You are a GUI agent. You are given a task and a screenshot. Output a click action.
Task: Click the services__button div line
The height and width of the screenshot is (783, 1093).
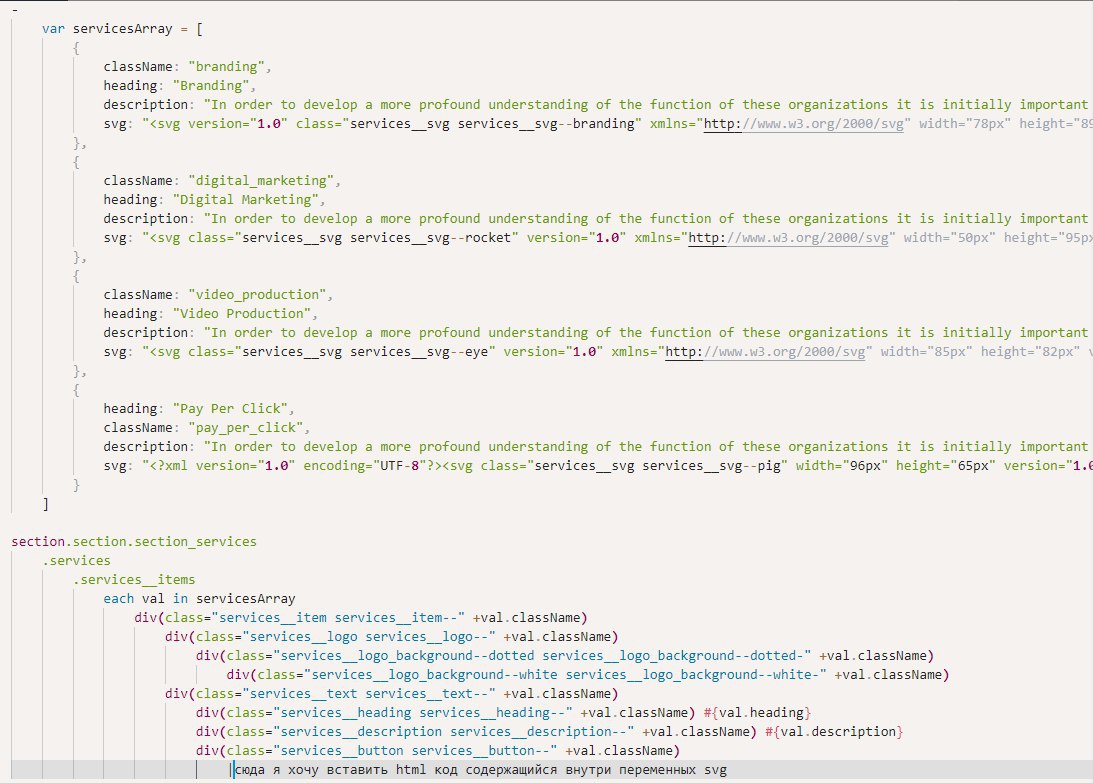pos(438,751)
